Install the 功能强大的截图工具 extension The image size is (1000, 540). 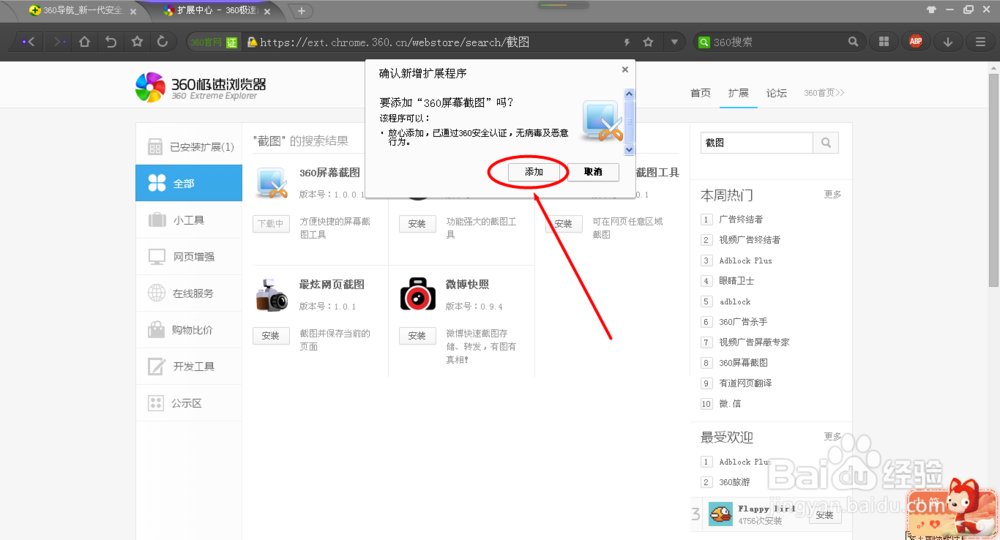[x=417, y=224]
